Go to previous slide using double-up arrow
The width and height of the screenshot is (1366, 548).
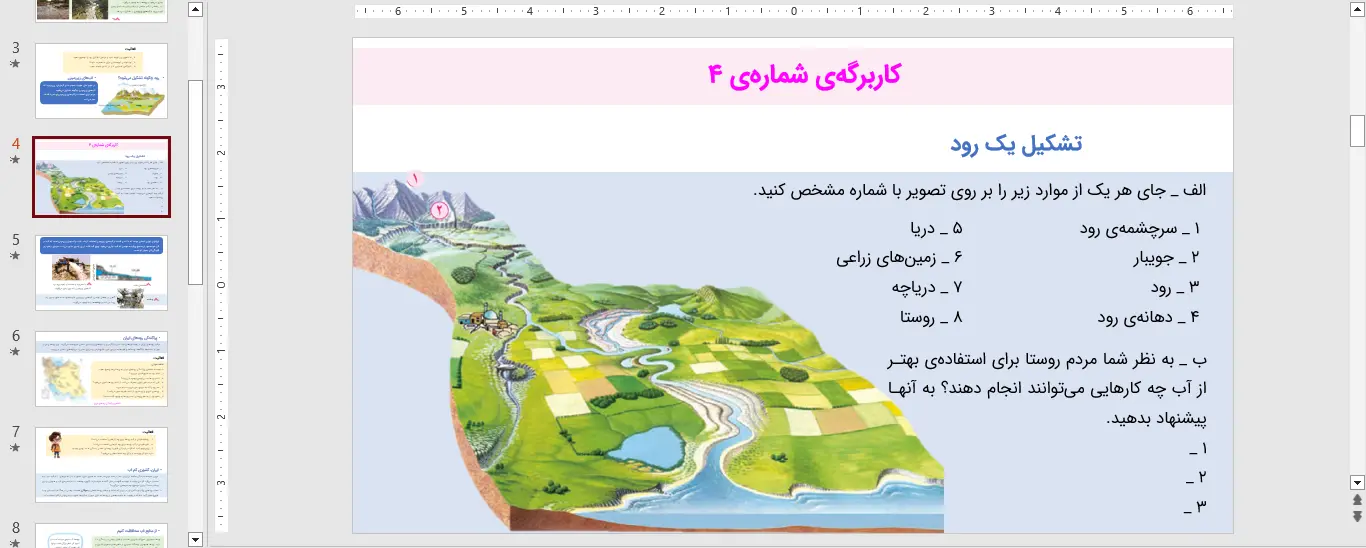(1357, 499)
